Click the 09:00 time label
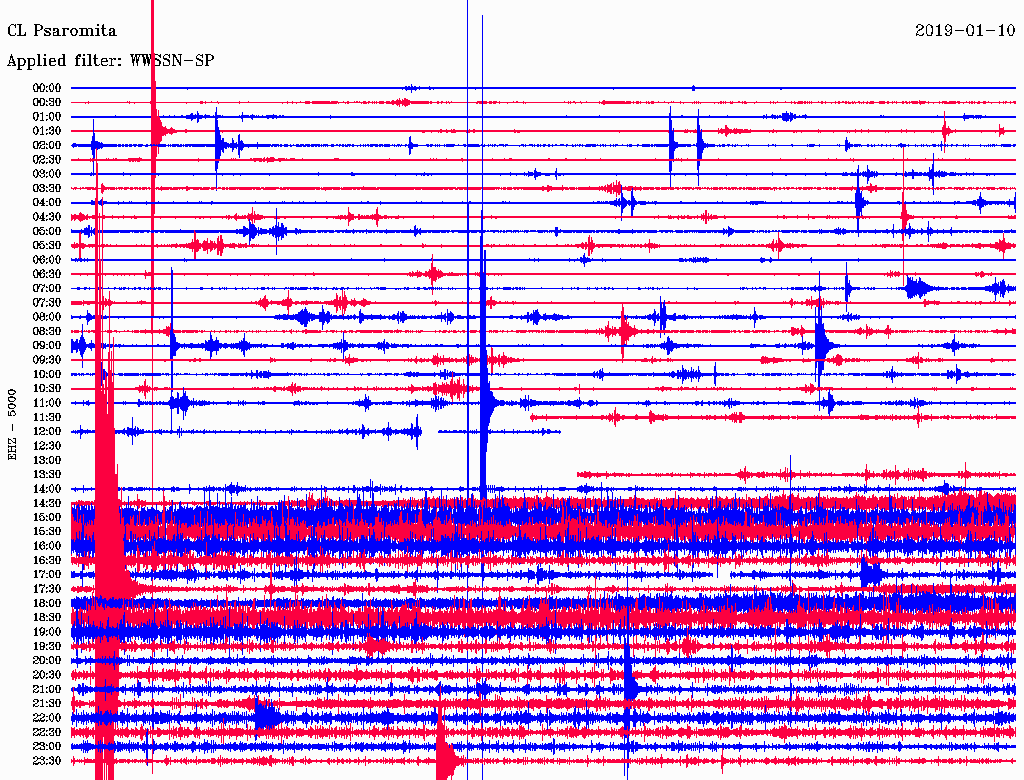Screen dimensions: 1024x780 coord(47,346)
